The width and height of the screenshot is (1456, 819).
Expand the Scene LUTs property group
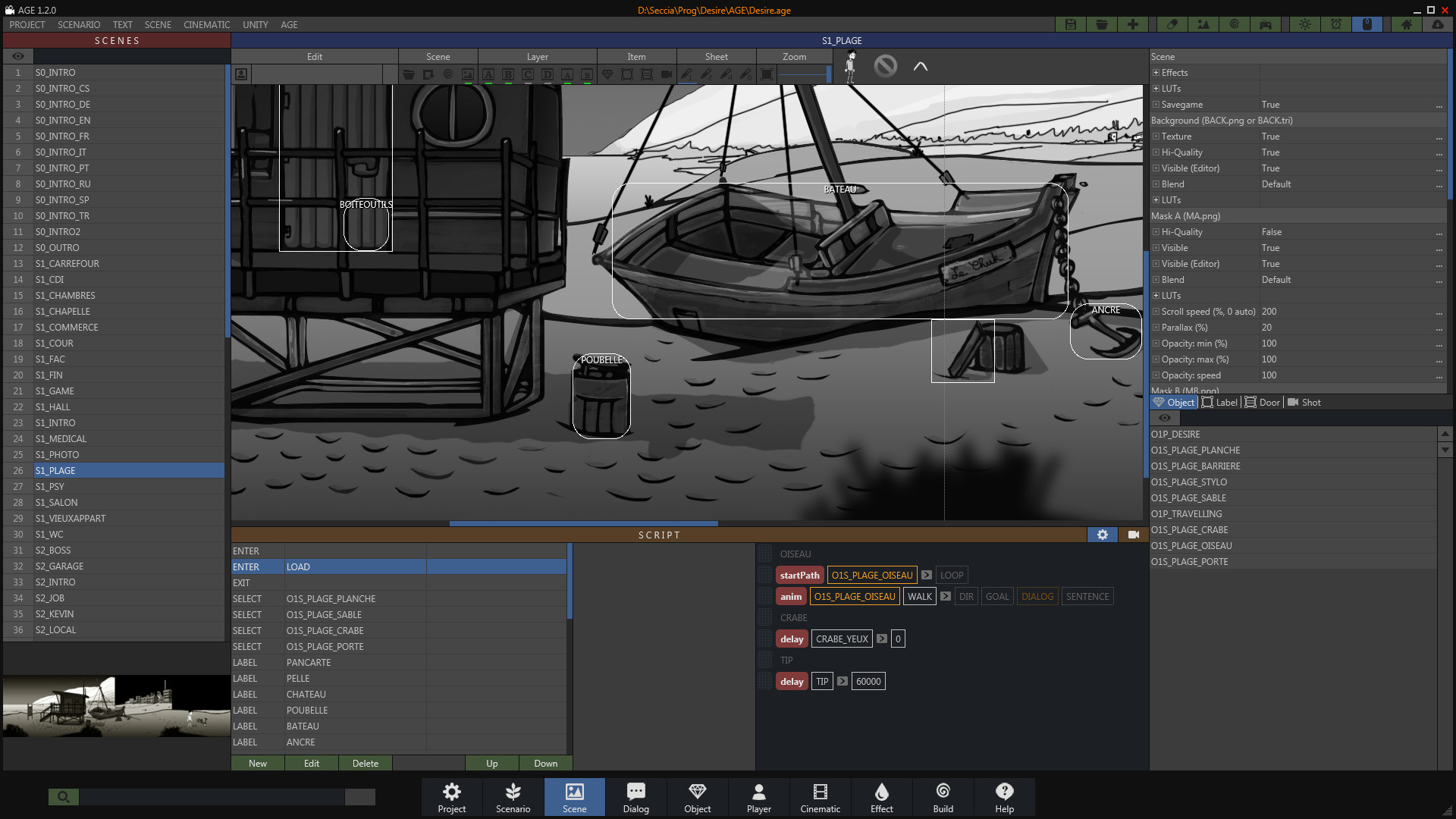click(x=1156, y=89)
